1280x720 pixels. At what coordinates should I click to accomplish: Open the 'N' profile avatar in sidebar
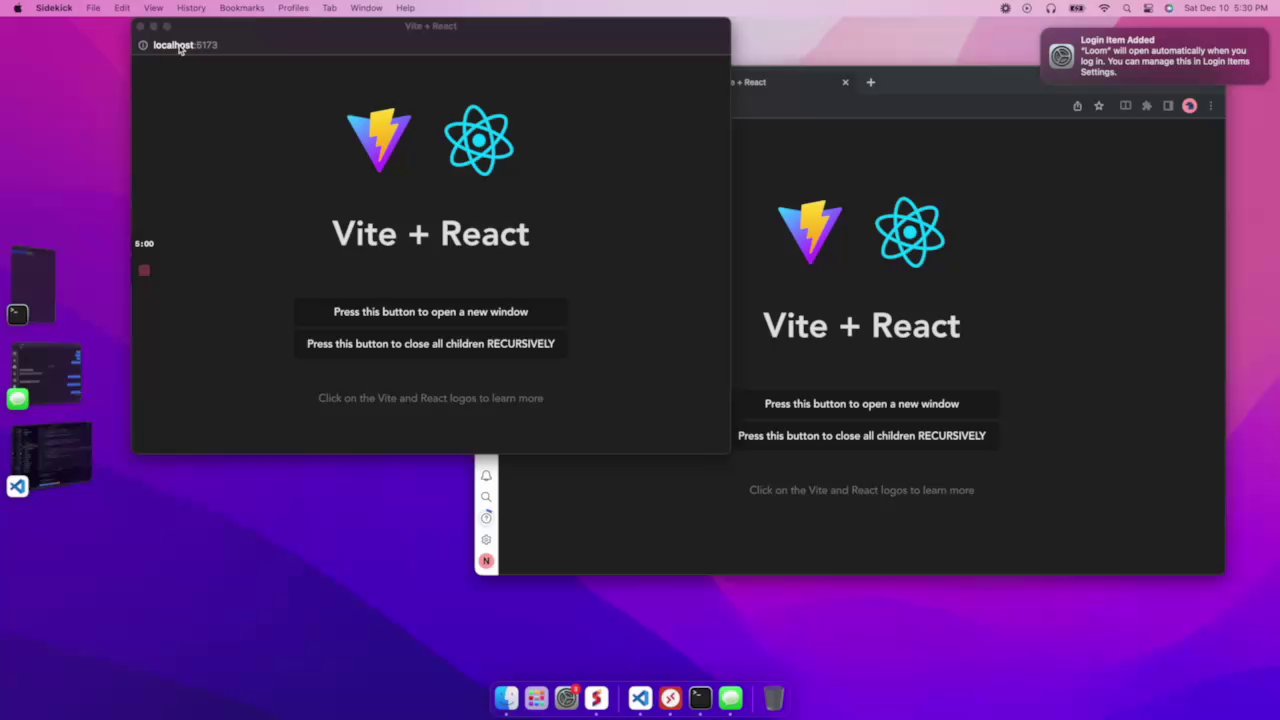(x=486, y=561)
